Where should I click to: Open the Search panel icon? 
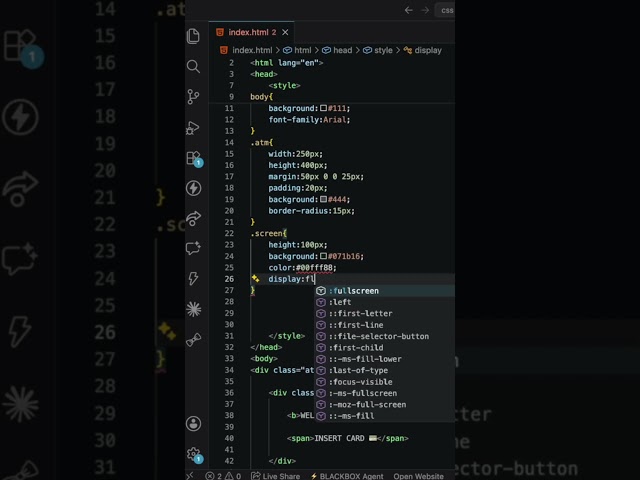coord(193,66)
